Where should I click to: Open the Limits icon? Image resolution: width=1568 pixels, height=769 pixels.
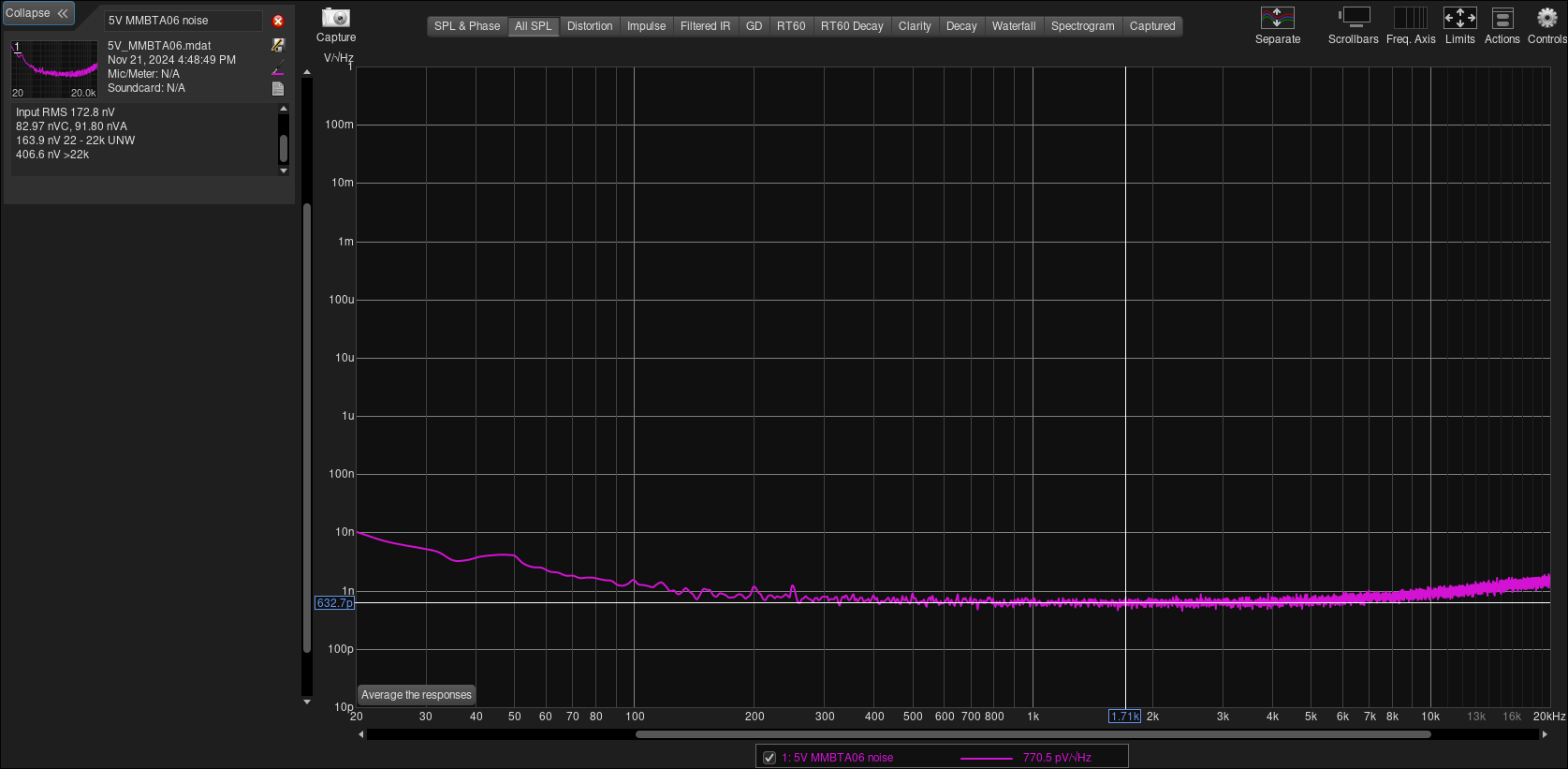(1459, 18)
